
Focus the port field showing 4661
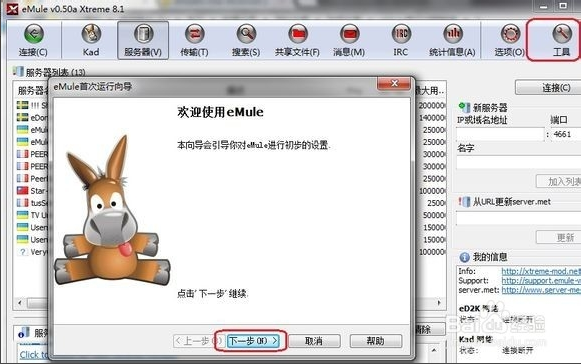pos(565,134)
